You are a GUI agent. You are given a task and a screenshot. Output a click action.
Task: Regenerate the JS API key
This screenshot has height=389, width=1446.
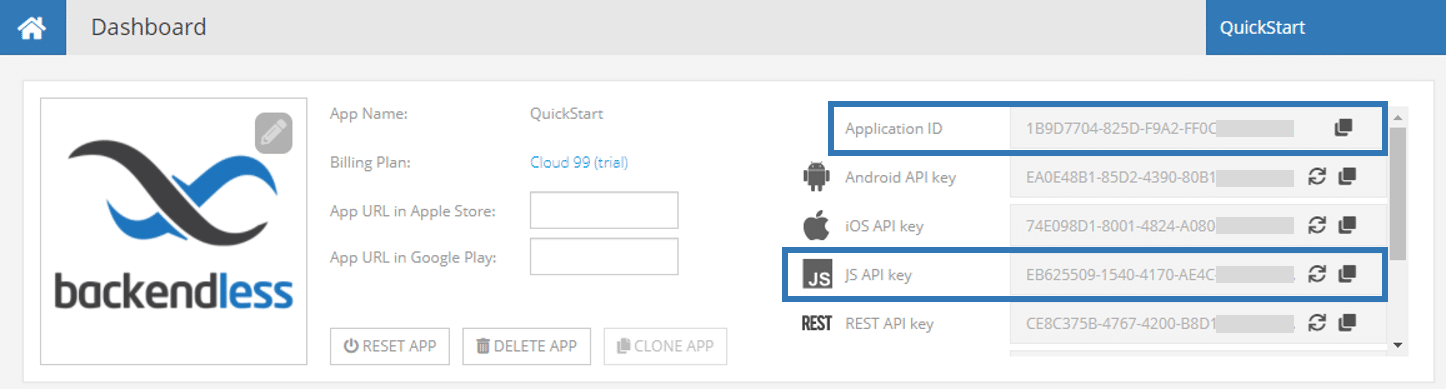(x=1317, y=273)
